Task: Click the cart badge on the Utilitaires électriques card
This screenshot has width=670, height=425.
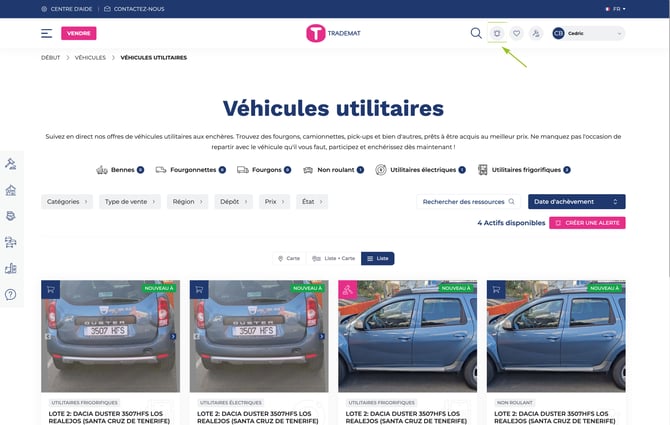Action: click(x=199, y=290)
